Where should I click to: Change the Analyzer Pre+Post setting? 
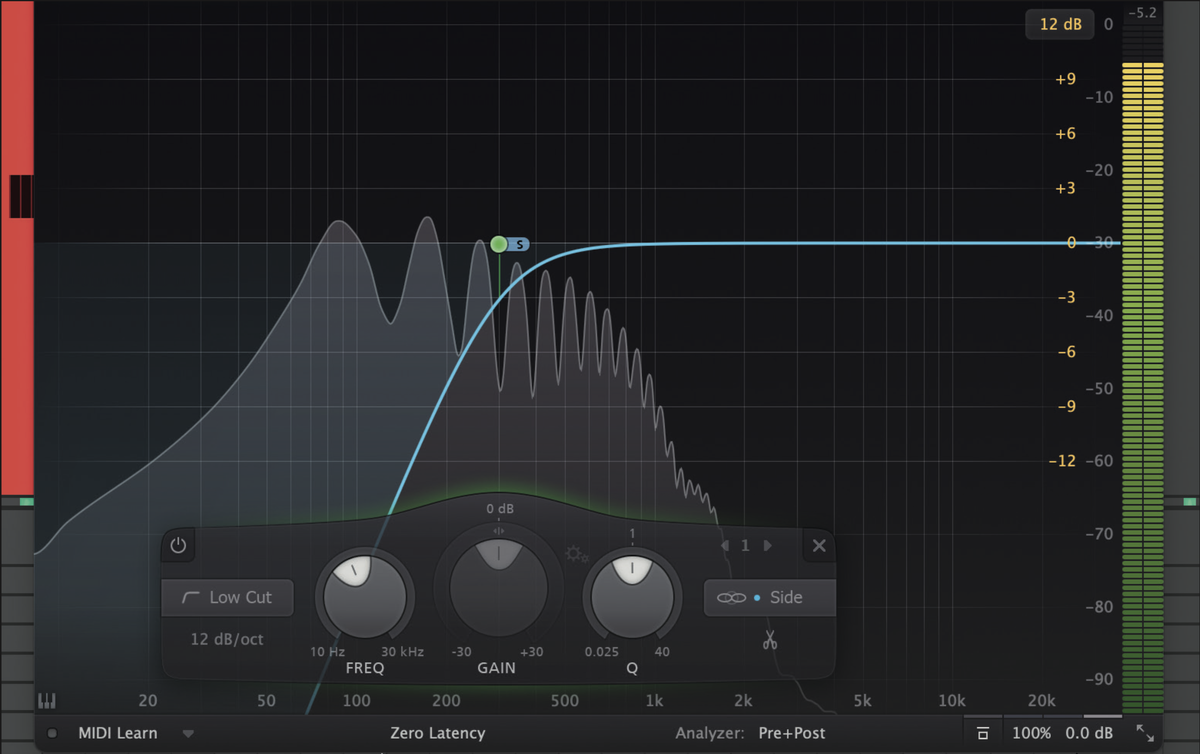793,733
